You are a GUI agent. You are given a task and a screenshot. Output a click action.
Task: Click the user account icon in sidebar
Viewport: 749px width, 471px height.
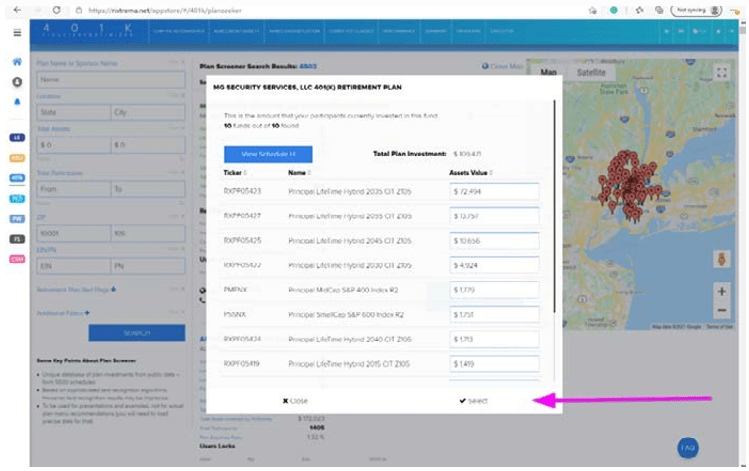click(x=17, y=82)
